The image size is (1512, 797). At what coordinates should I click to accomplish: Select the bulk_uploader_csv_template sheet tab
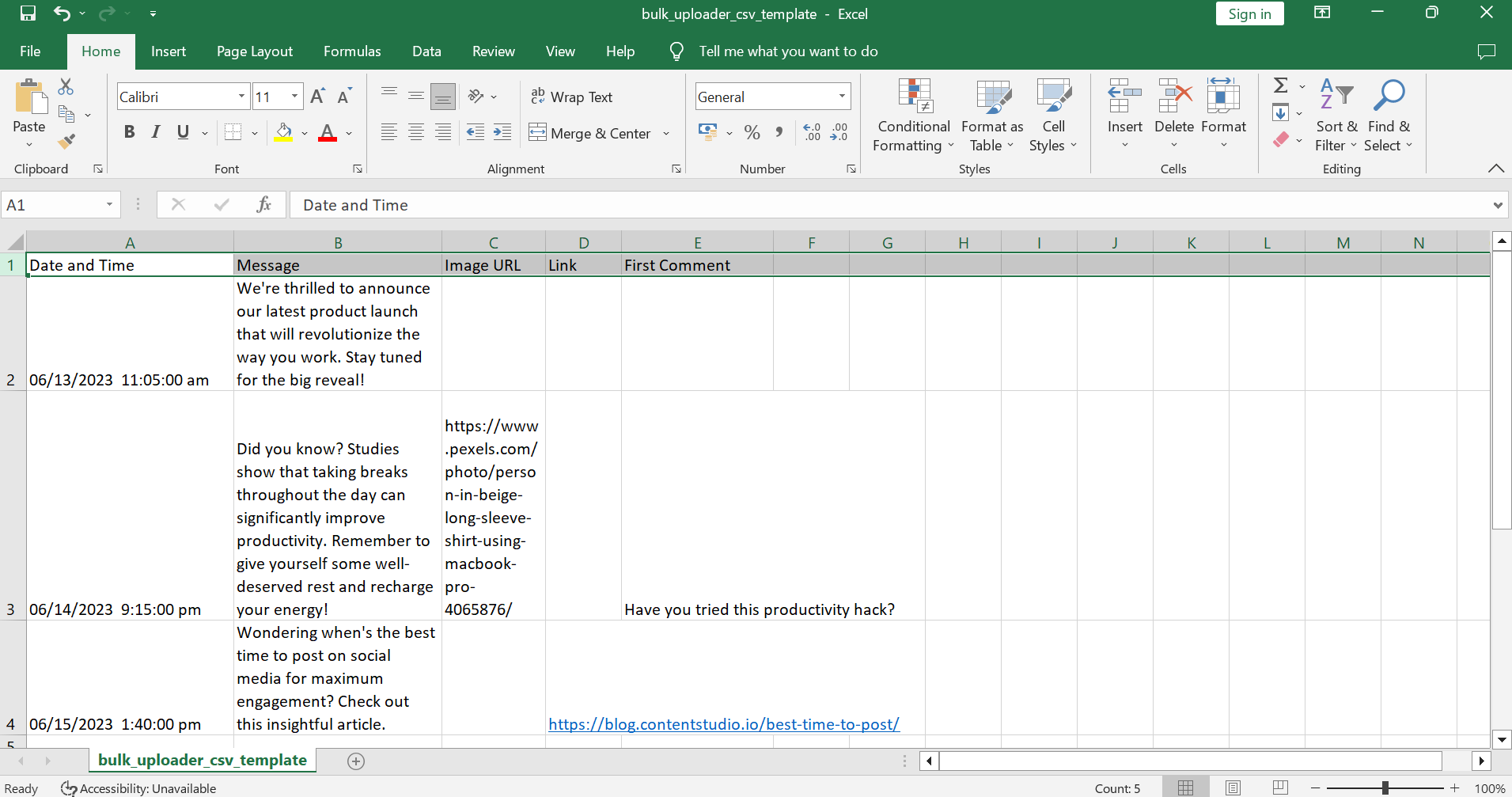pyautogui.click(x=203, y=761)
